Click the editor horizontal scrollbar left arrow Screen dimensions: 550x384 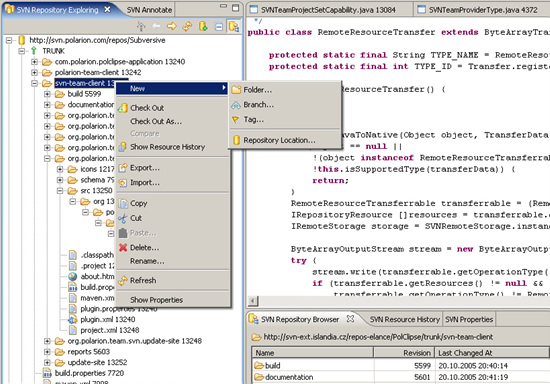tap(253, 301)
